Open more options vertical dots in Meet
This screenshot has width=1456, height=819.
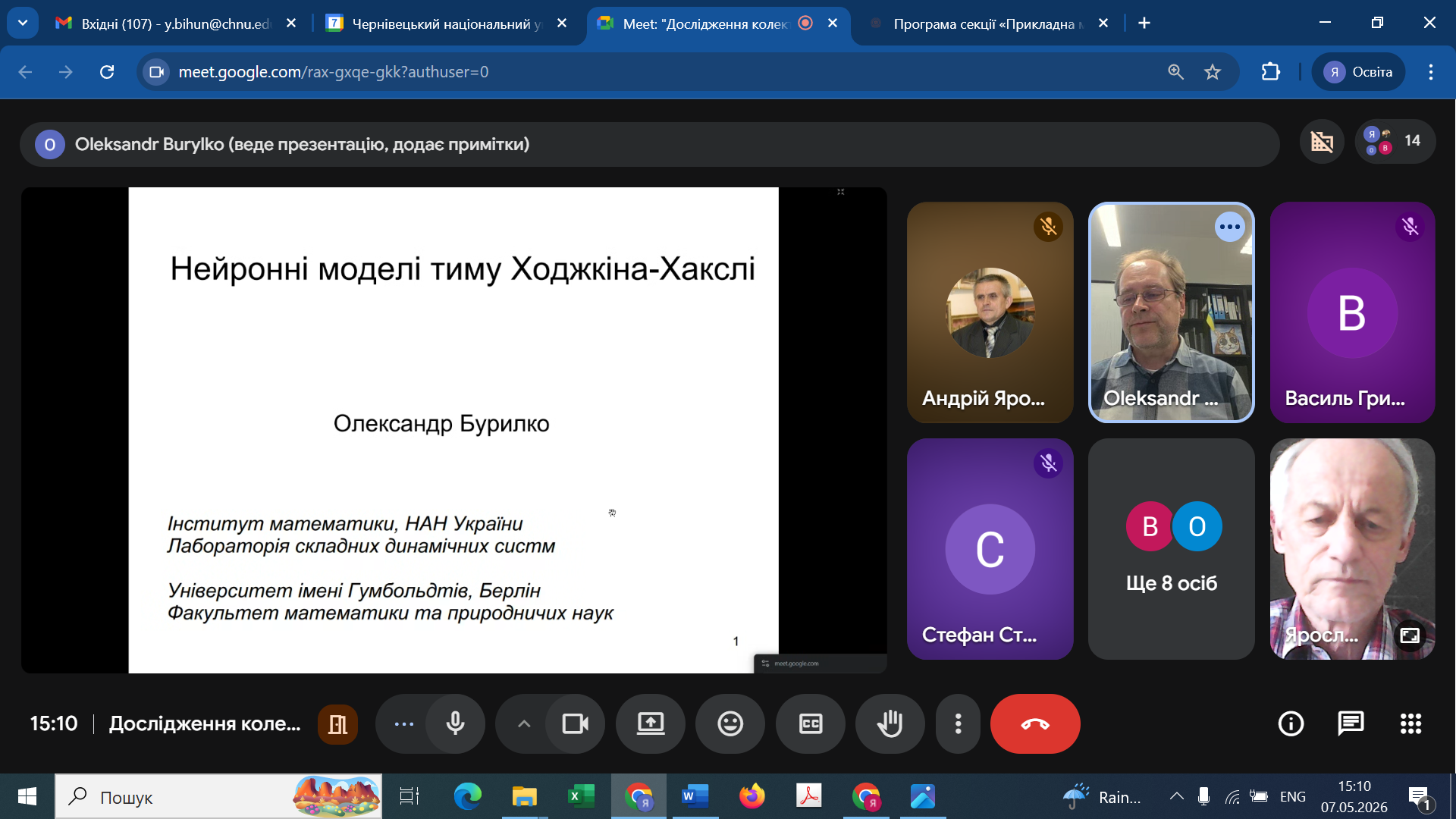click(x=959, y=723)
